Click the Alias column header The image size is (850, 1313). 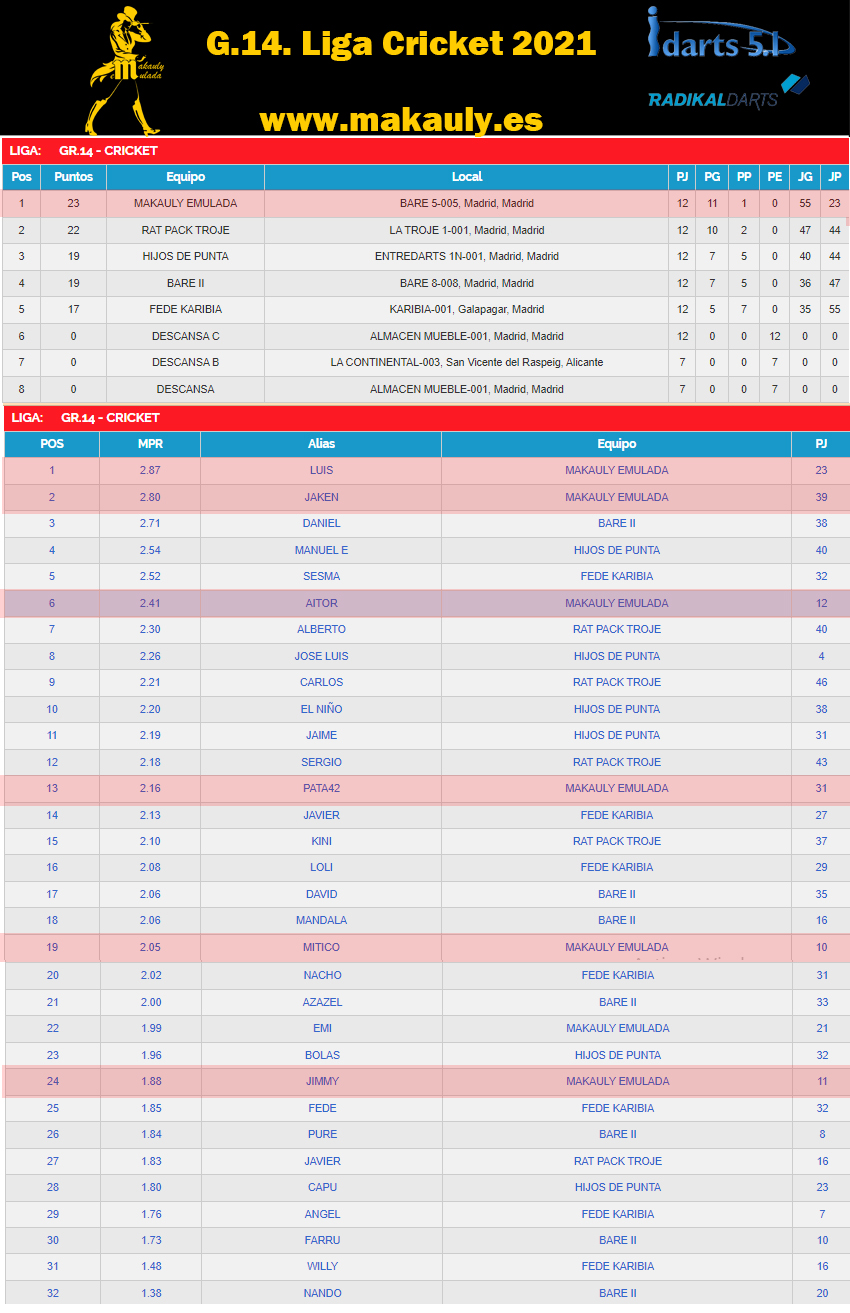321,444
